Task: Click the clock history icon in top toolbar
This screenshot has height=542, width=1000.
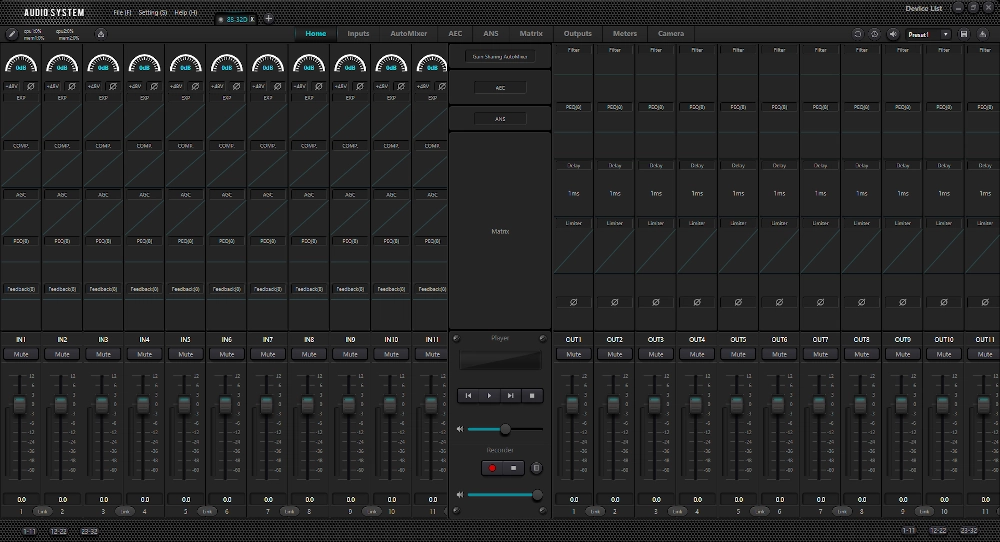Action: click(x=874, y=34)
